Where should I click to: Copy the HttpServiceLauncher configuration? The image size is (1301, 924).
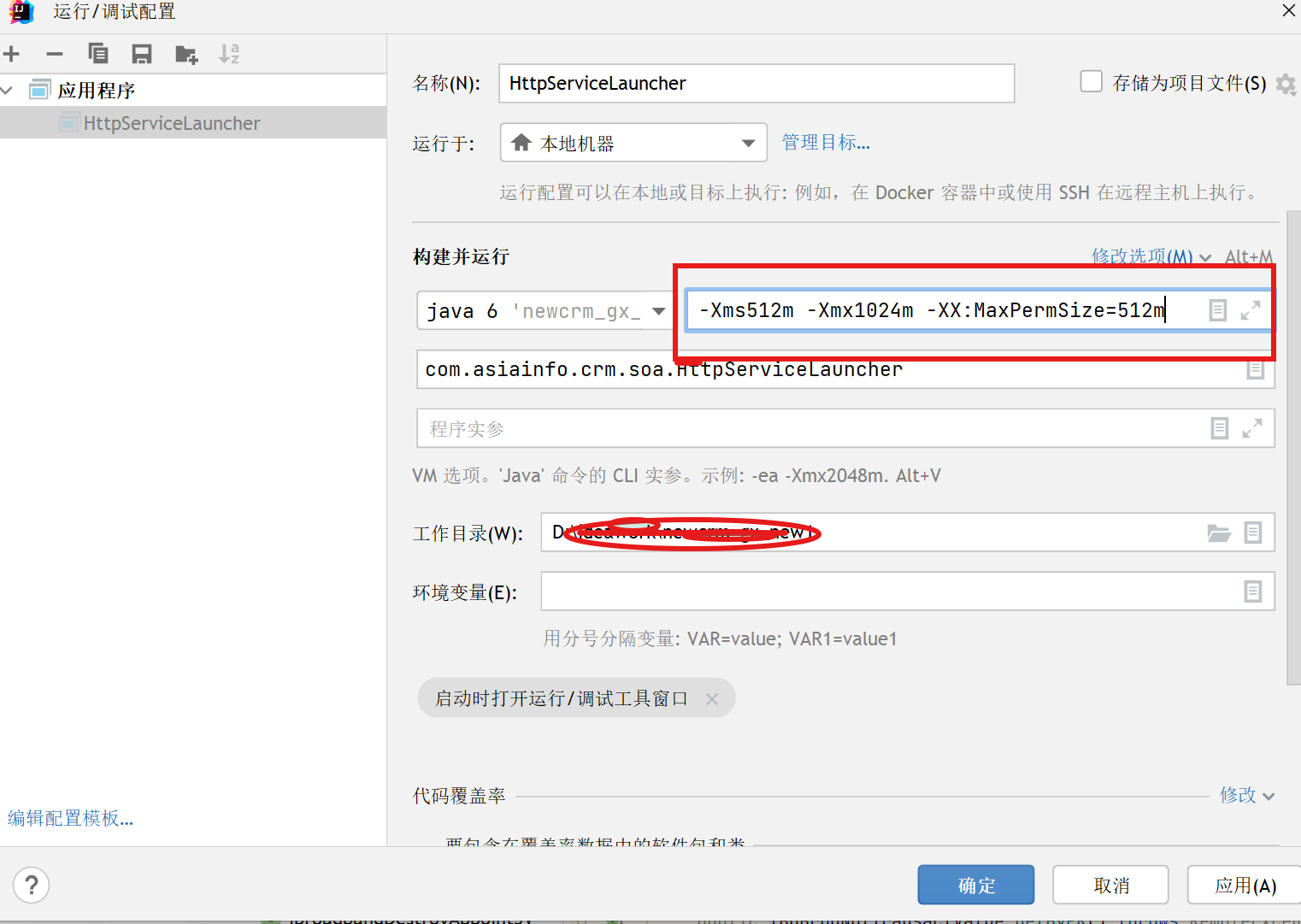pyautogui.click(x=98, y=53)
